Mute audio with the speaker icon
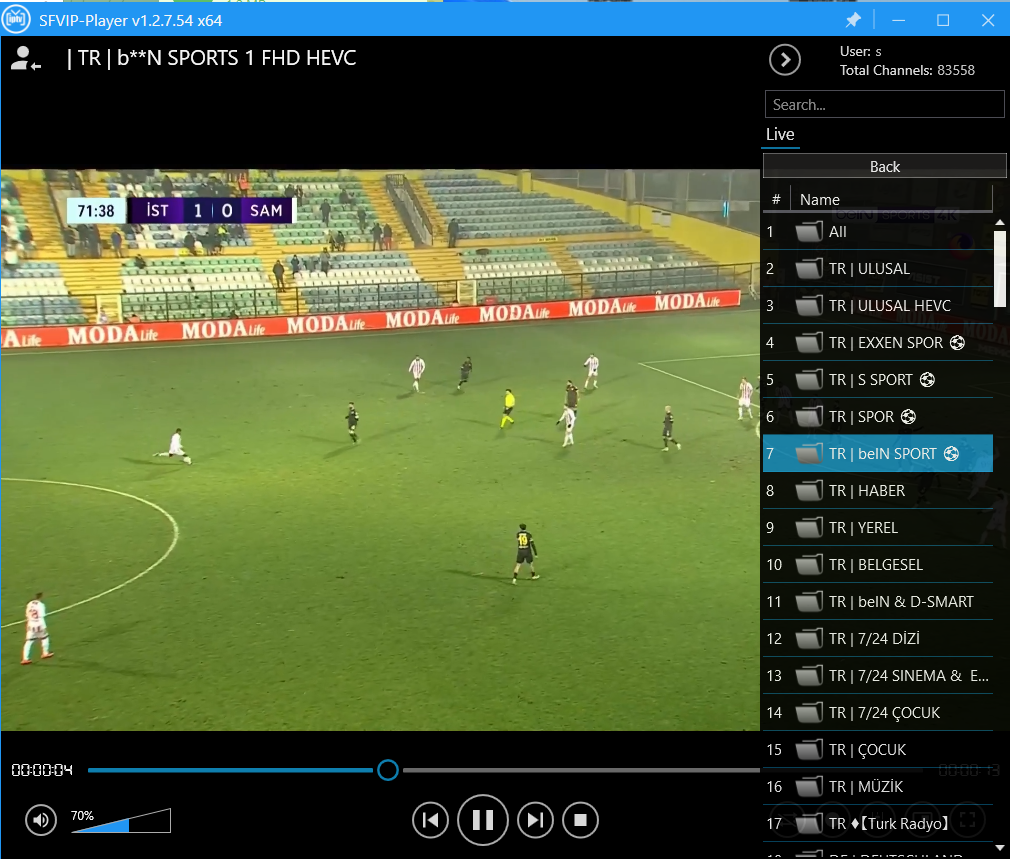Screen dimensions: 1010x859 pyautogui.click(x=41, y=820)
